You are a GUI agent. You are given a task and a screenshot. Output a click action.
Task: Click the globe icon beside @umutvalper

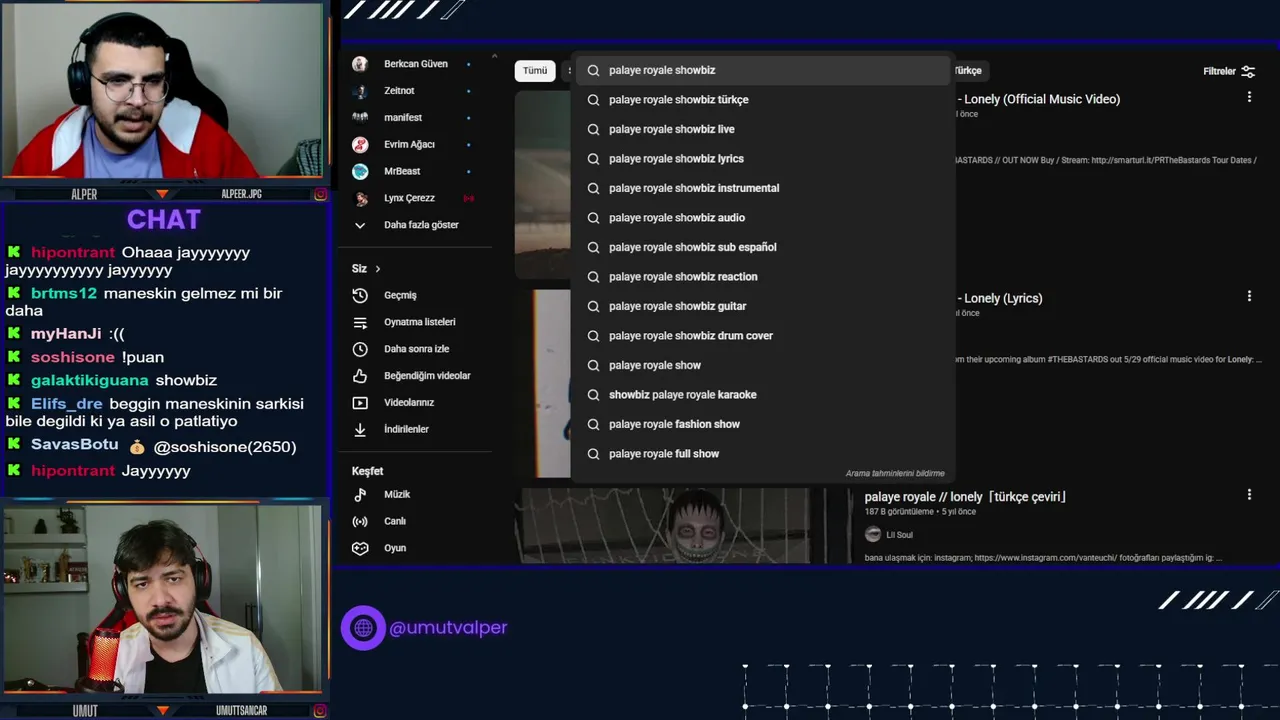coord(363,628)
